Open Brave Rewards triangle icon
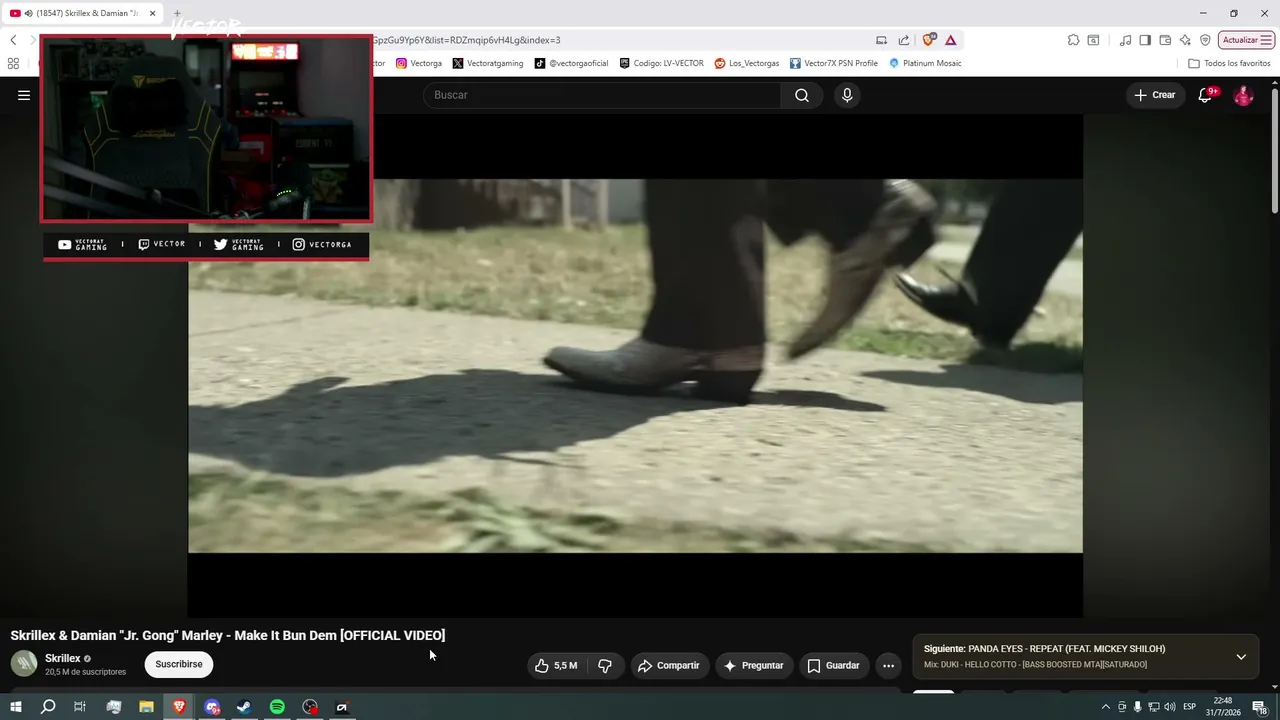1280x720 pixels. (951, 40)
